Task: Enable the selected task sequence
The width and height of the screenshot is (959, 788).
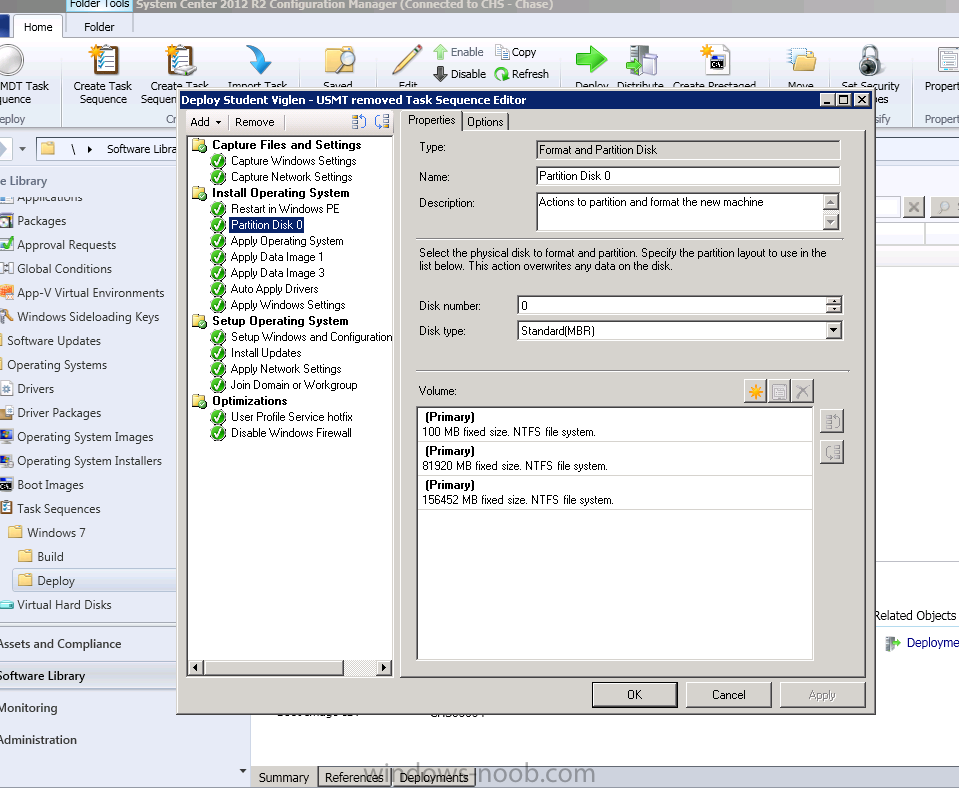Action: (x=459, y=52)
